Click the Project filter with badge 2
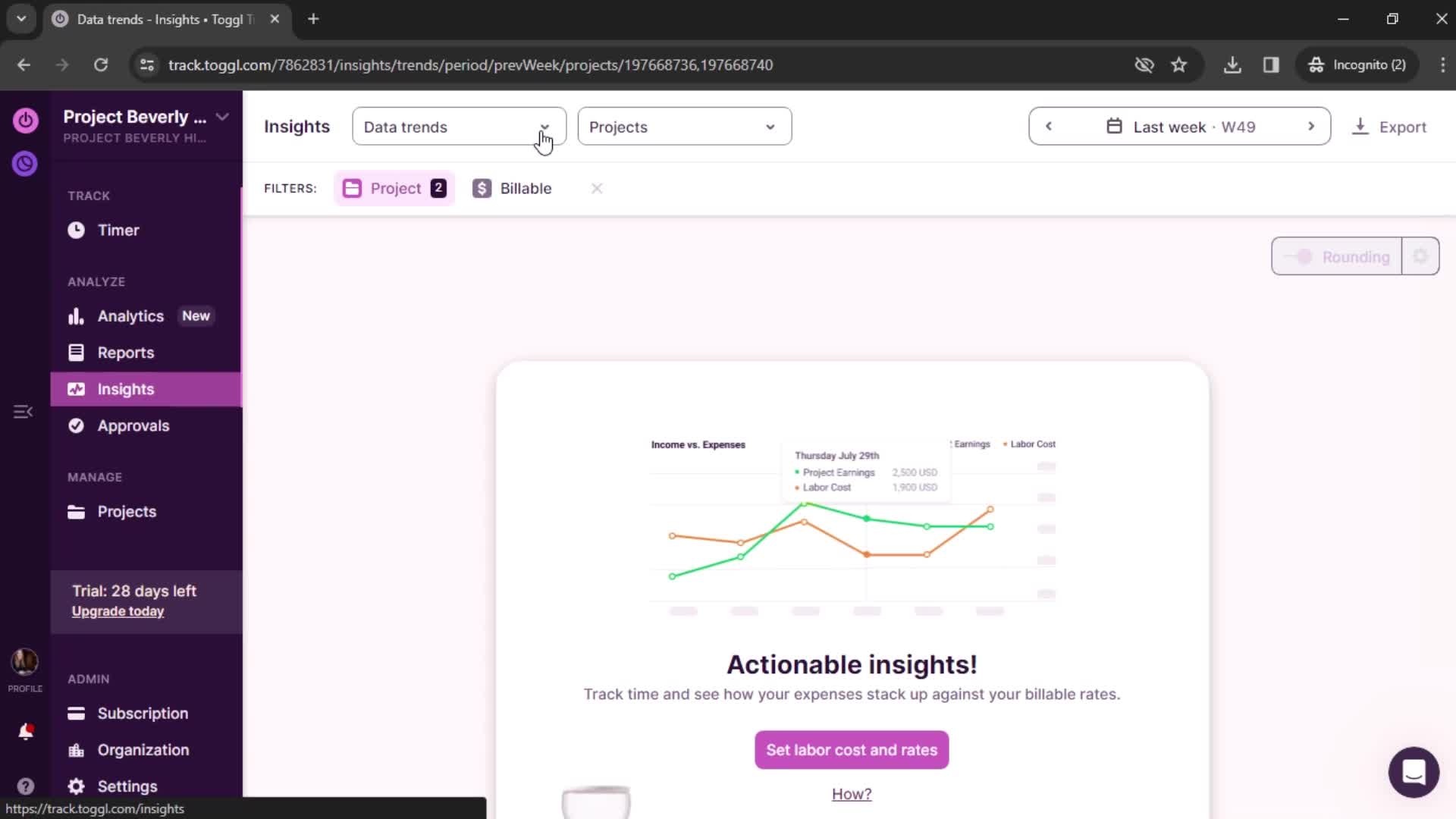 (395, 188)
